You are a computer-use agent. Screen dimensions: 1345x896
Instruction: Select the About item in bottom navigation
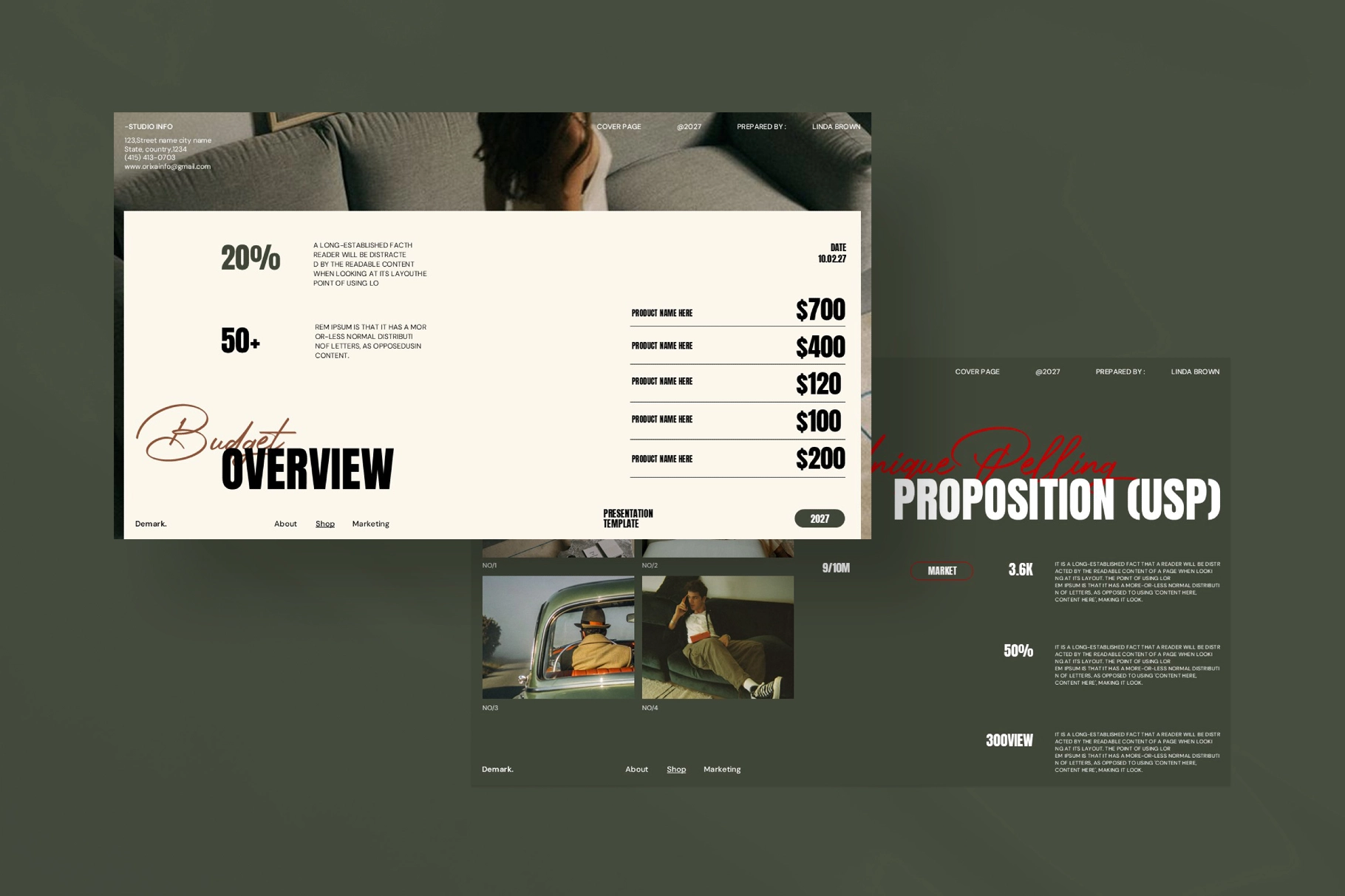coord(636,769)
